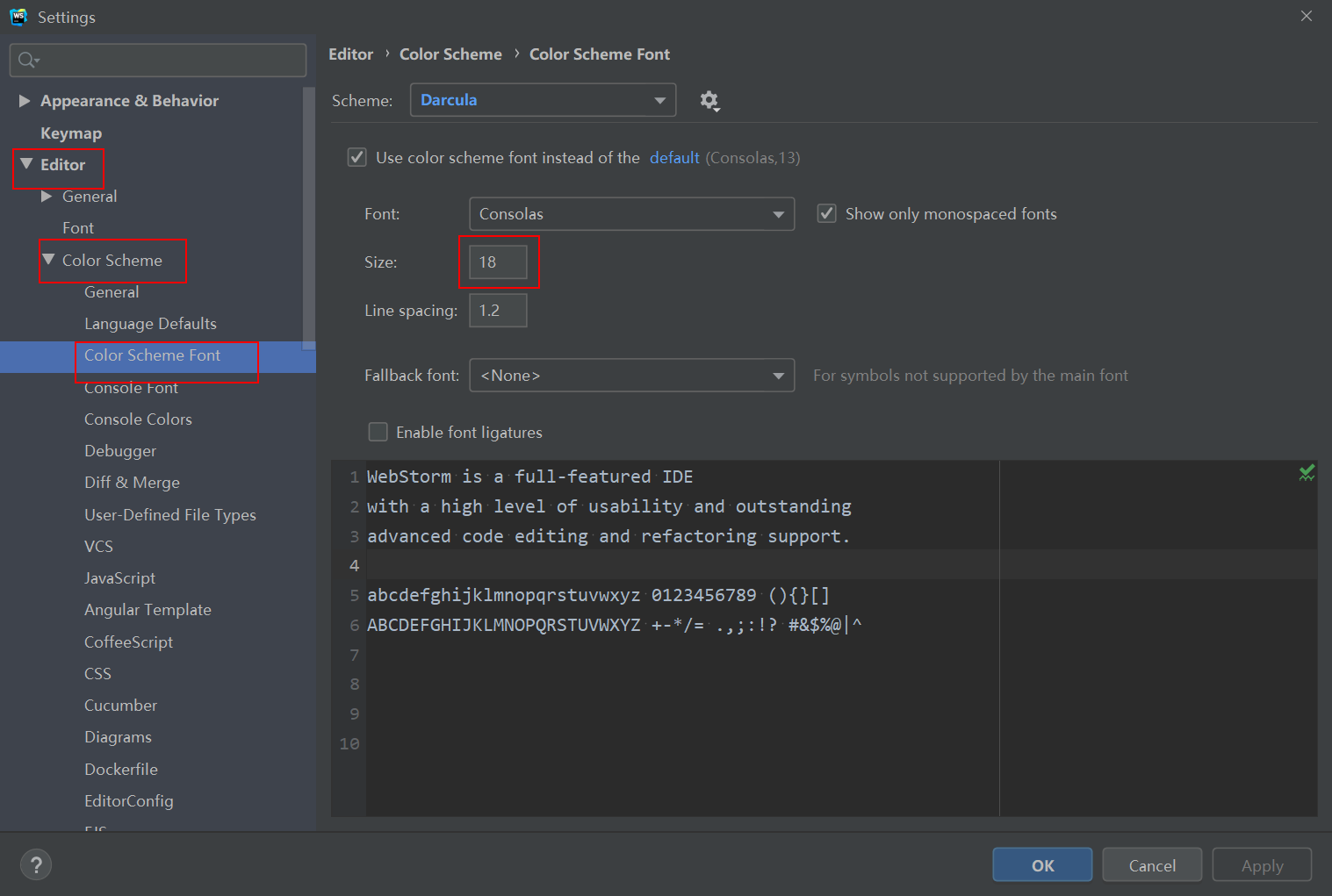Select User-Defined File Types item
Screen dimensions: 1332x896
(170, 515)
